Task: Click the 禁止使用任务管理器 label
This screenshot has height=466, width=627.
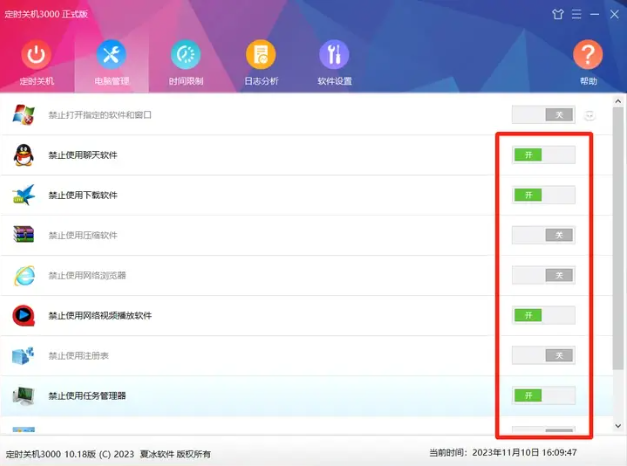Action: click(87, 396)
